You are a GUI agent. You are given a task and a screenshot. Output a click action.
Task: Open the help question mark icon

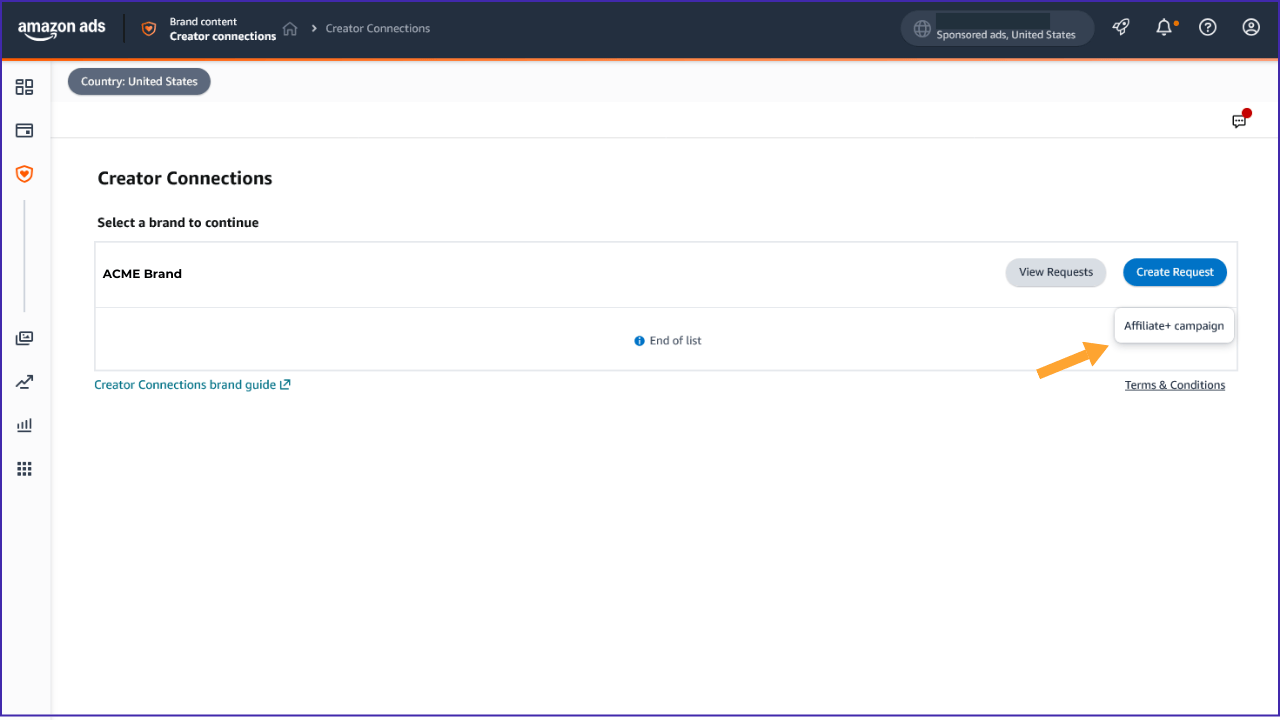coord(1207,27)
